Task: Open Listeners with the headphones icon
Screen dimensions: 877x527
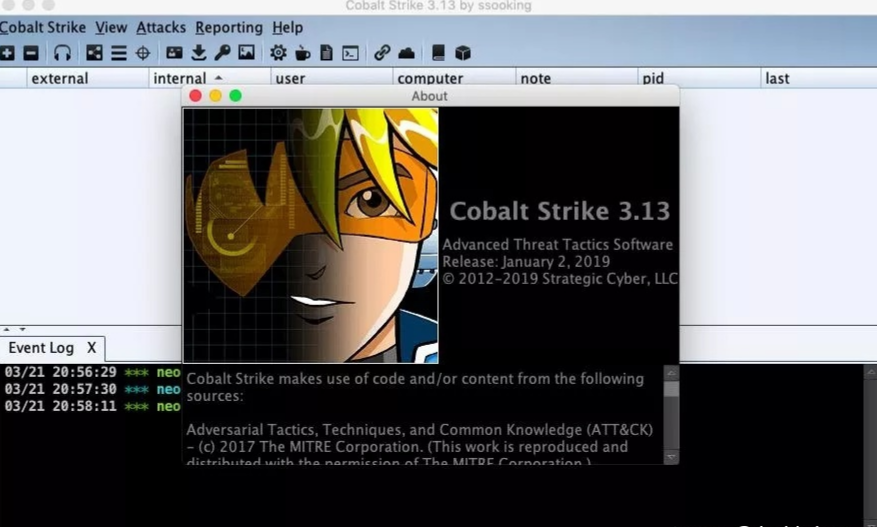Action: coord(62,53)
